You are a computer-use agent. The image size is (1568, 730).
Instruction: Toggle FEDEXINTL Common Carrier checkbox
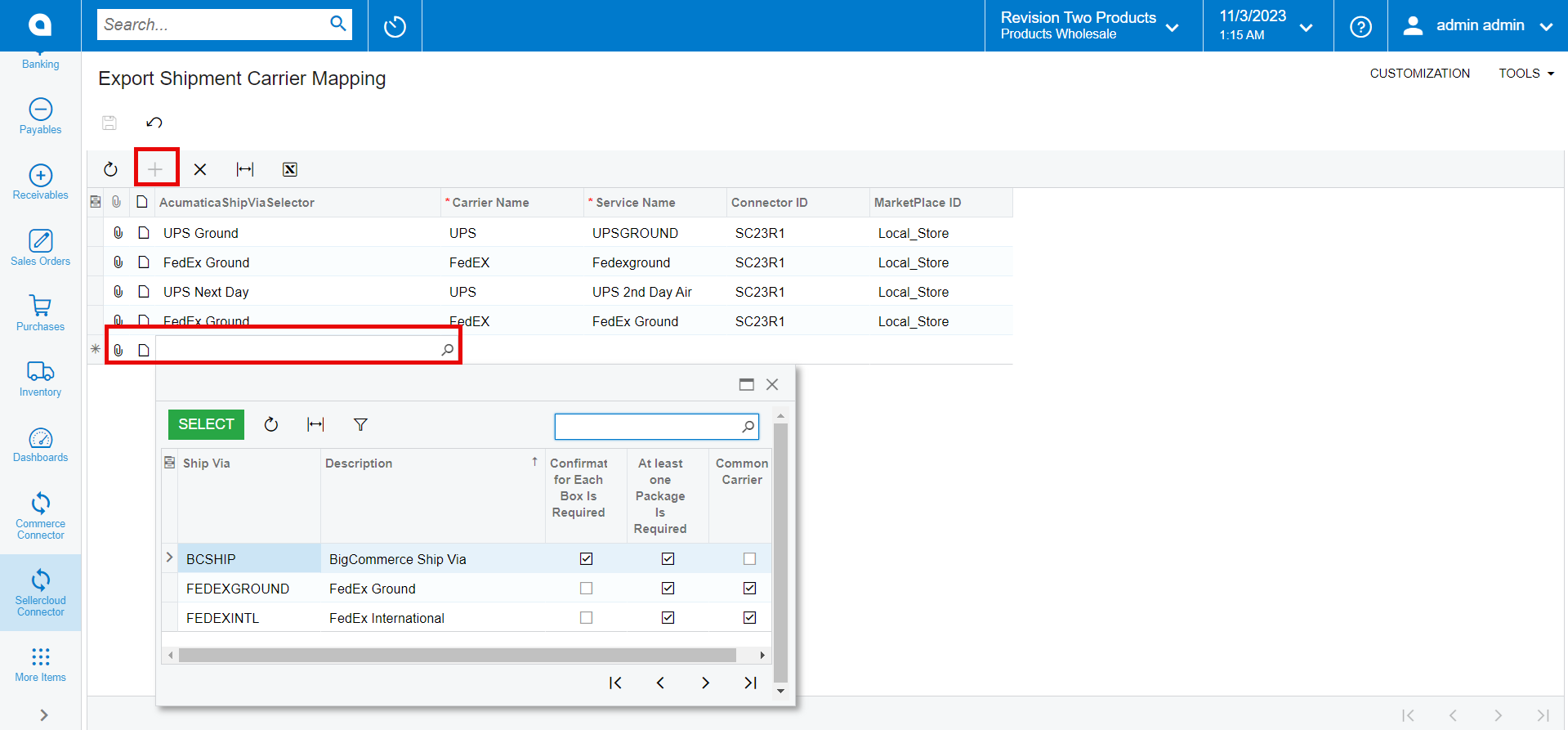(x=749, y=618)
